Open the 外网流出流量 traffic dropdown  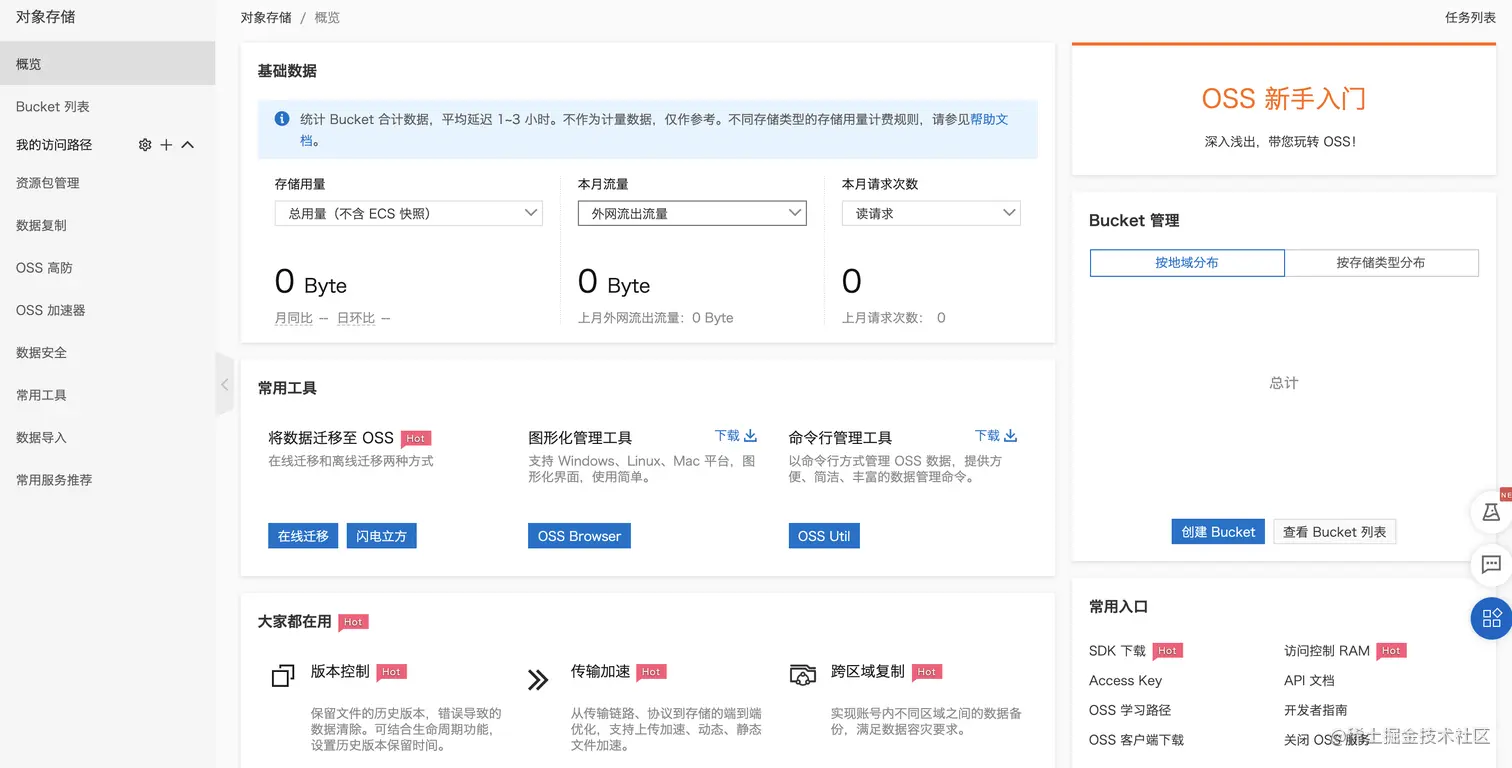click(x=691, y=213)
